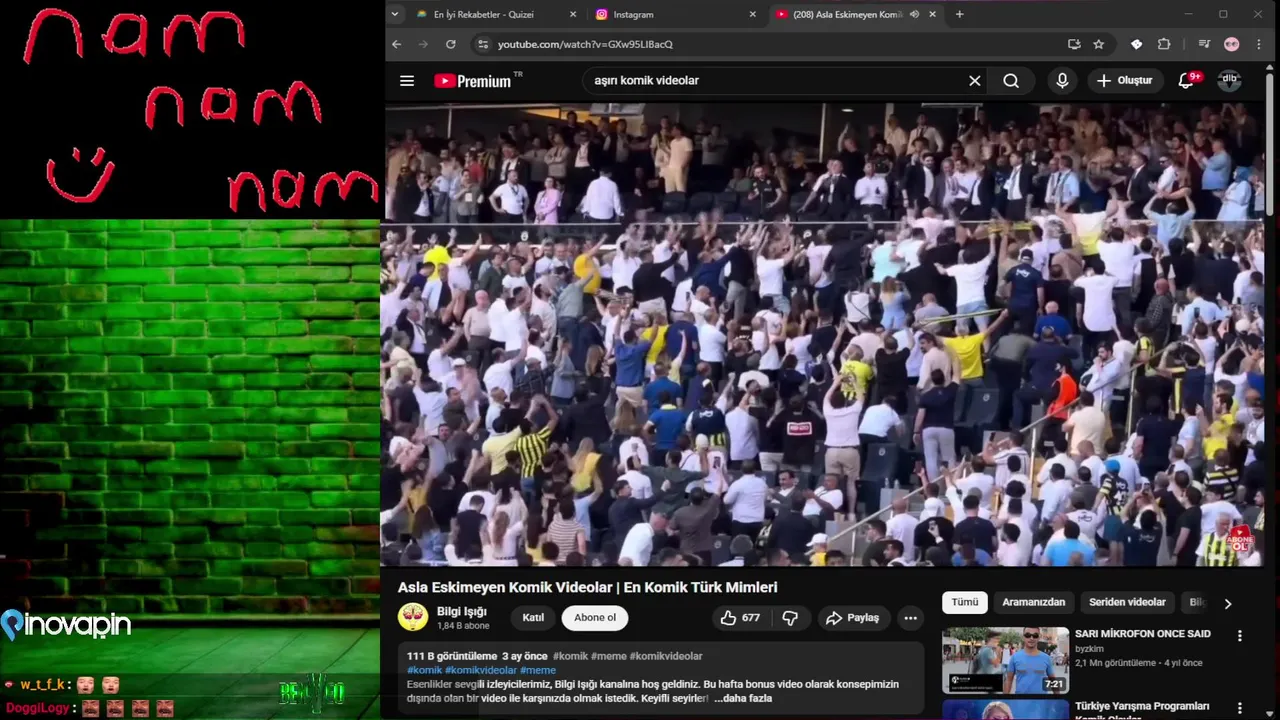
Task: Open the pinned diamond extension icon
Action: coord(1137,44)
